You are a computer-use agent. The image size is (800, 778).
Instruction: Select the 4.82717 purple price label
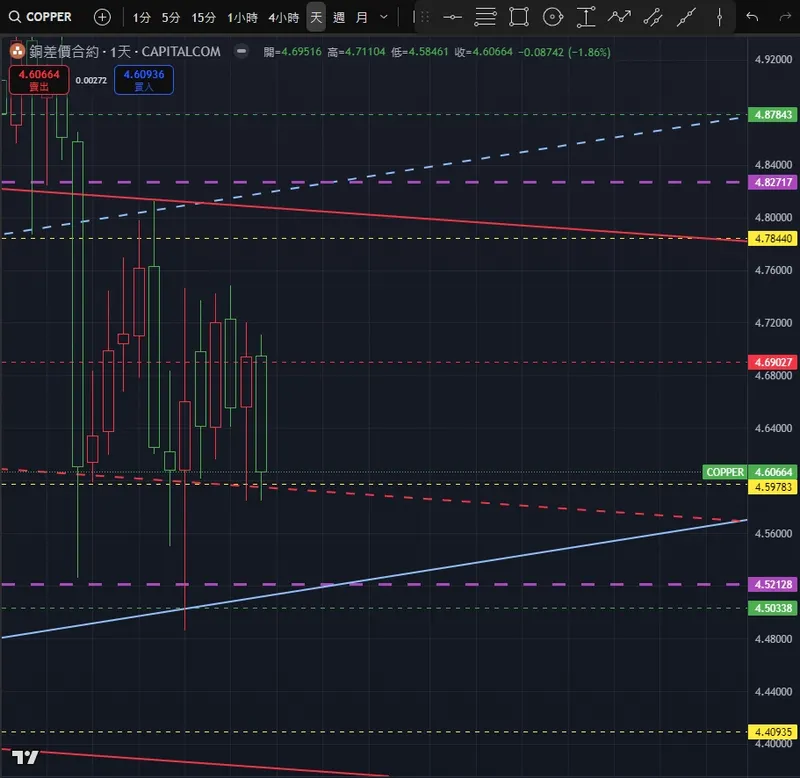772,182
